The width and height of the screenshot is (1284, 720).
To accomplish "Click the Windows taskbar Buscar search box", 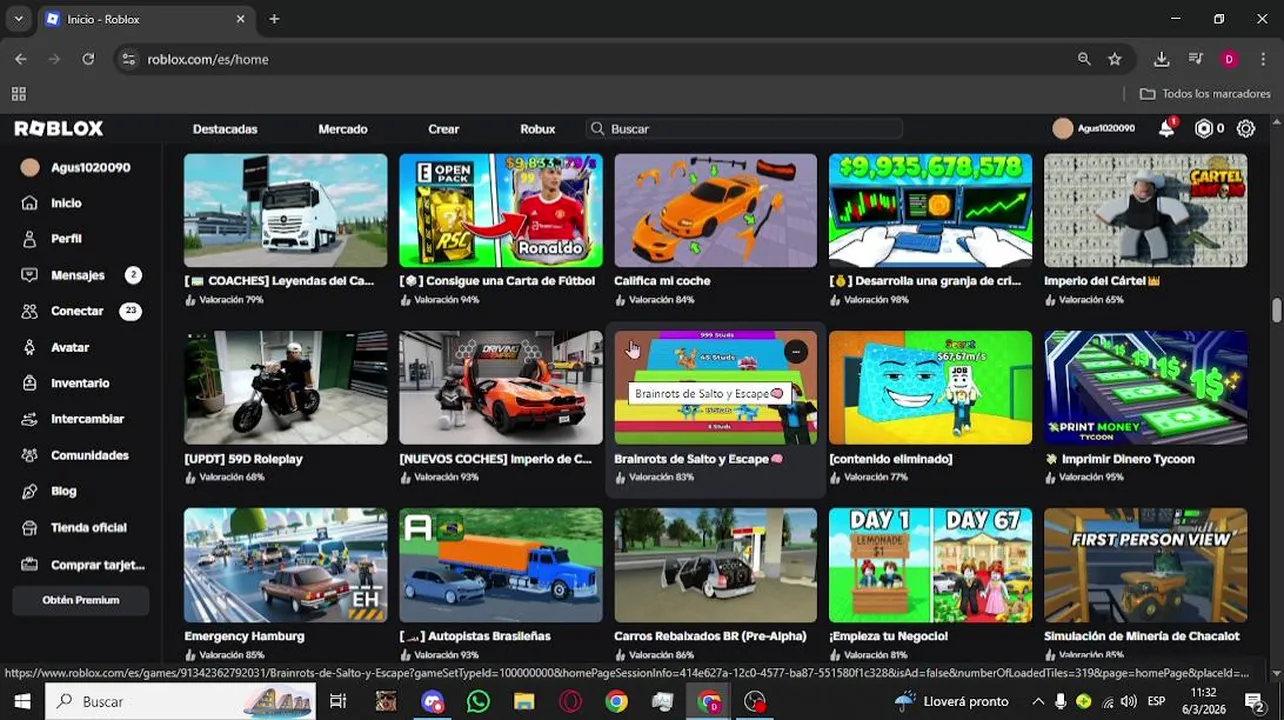I will [x=181, y=701].
